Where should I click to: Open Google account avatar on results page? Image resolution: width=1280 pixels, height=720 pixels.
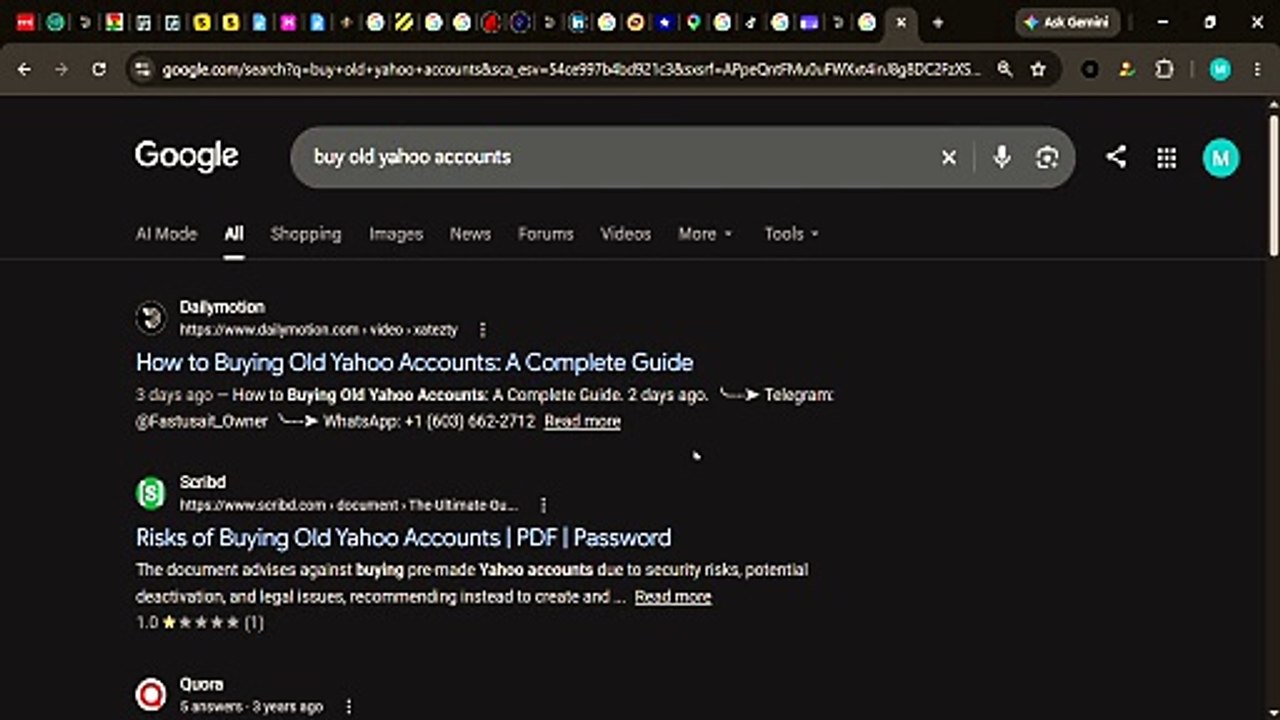click(x=1220, y=157)
